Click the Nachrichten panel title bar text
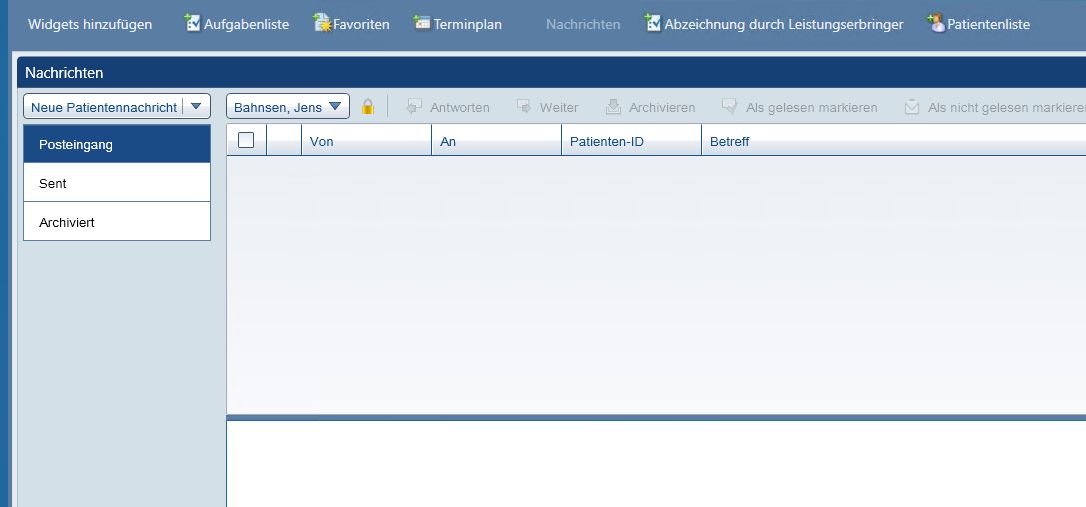 pyautogui.click(x=64, y=72)
